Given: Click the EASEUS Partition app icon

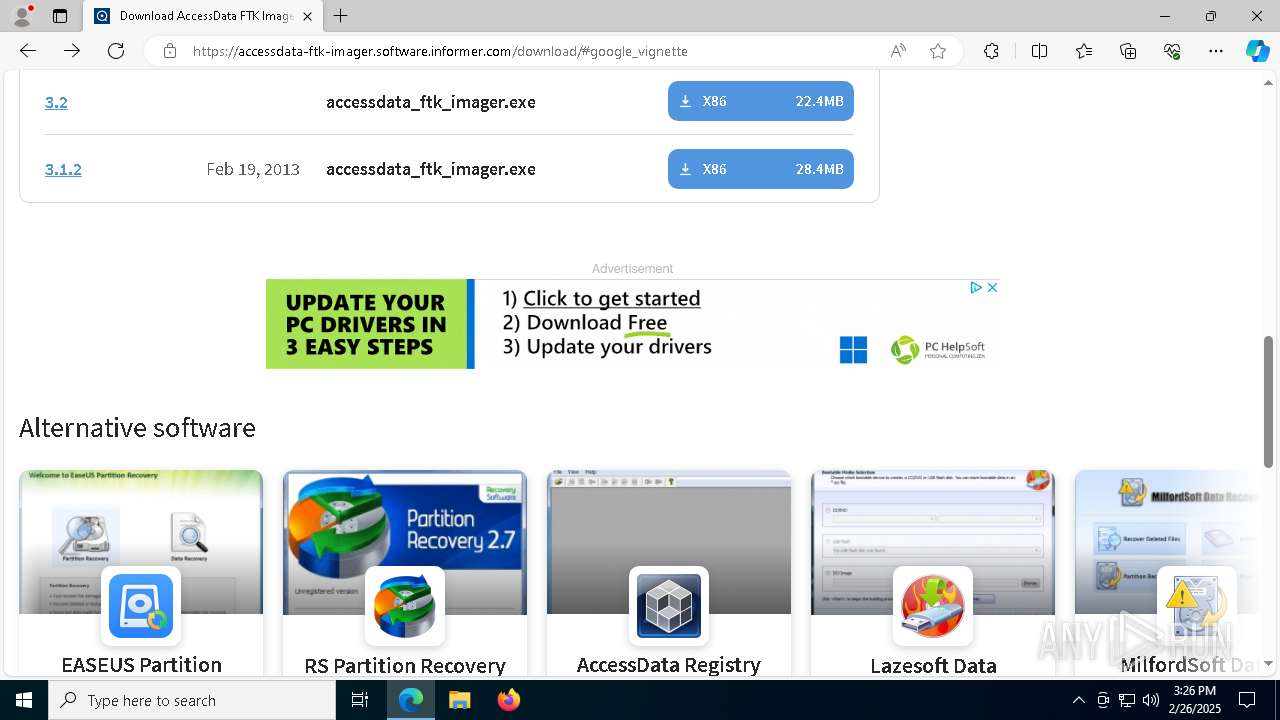Looking at the screenshot, I should (141, 606).
